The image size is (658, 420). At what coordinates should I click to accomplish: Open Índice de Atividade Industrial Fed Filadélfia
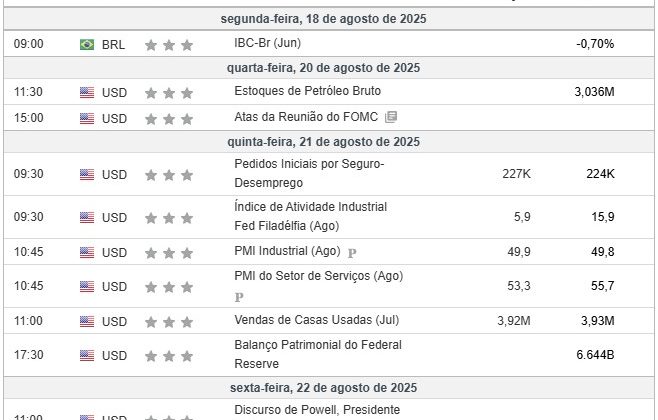coord(311,217)
